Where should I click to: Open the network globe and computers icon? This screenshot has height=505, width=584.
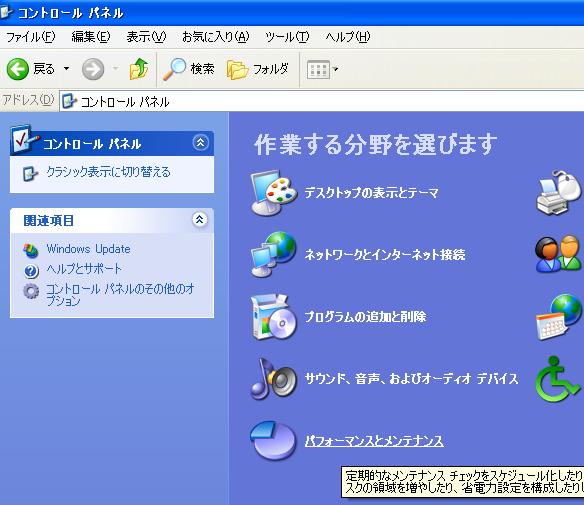tap(274, 254)
